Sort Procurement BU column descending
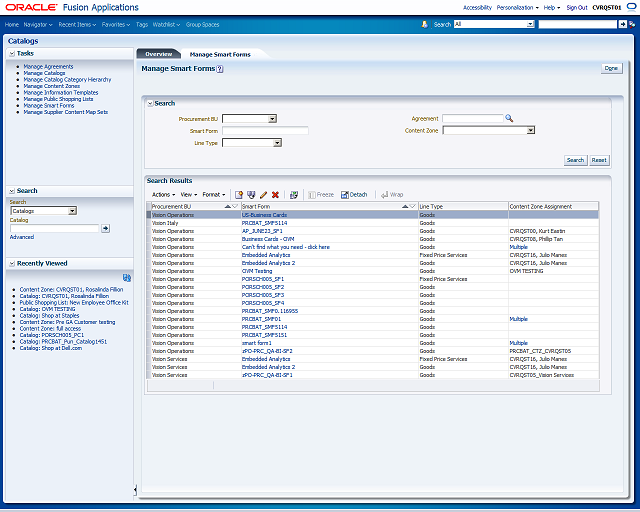The height and width of the screenshot is (512, 640). coord(235,207)
